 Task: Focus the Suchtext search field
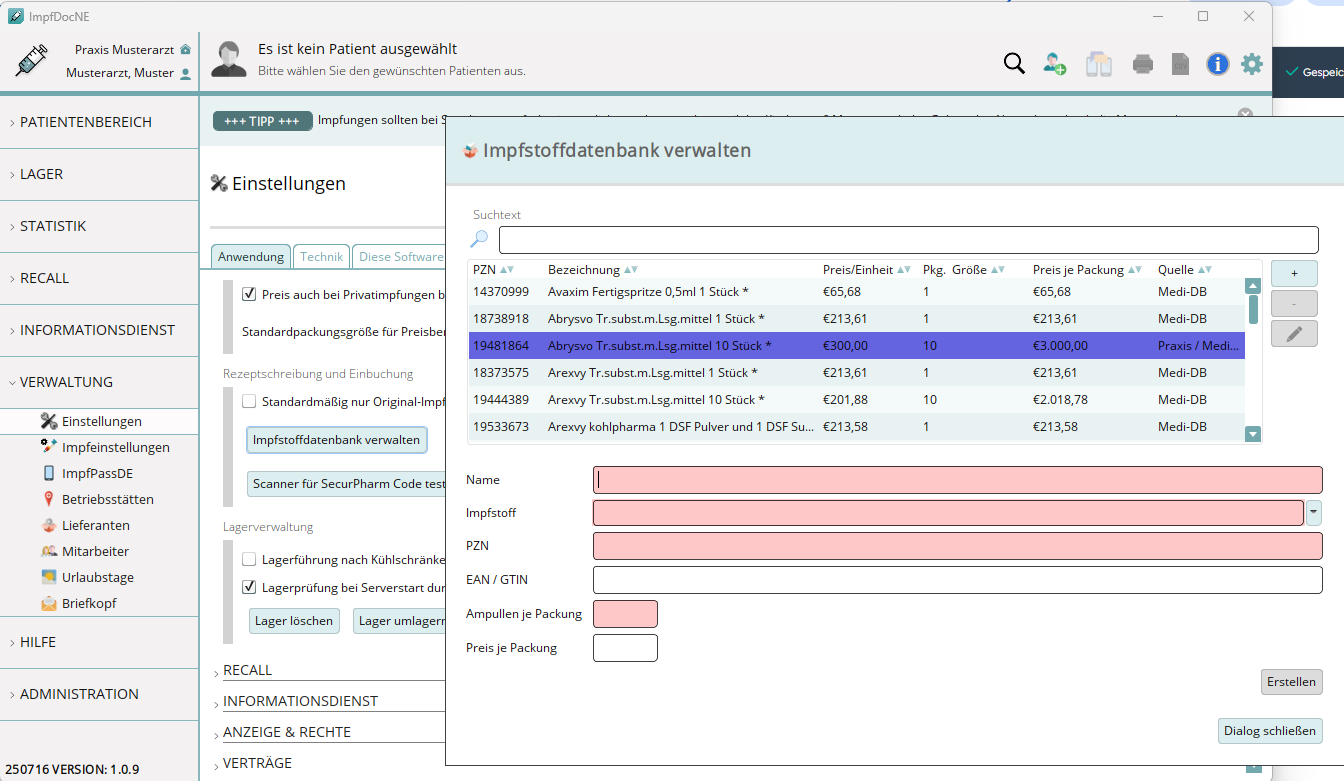tap(908, 240)
